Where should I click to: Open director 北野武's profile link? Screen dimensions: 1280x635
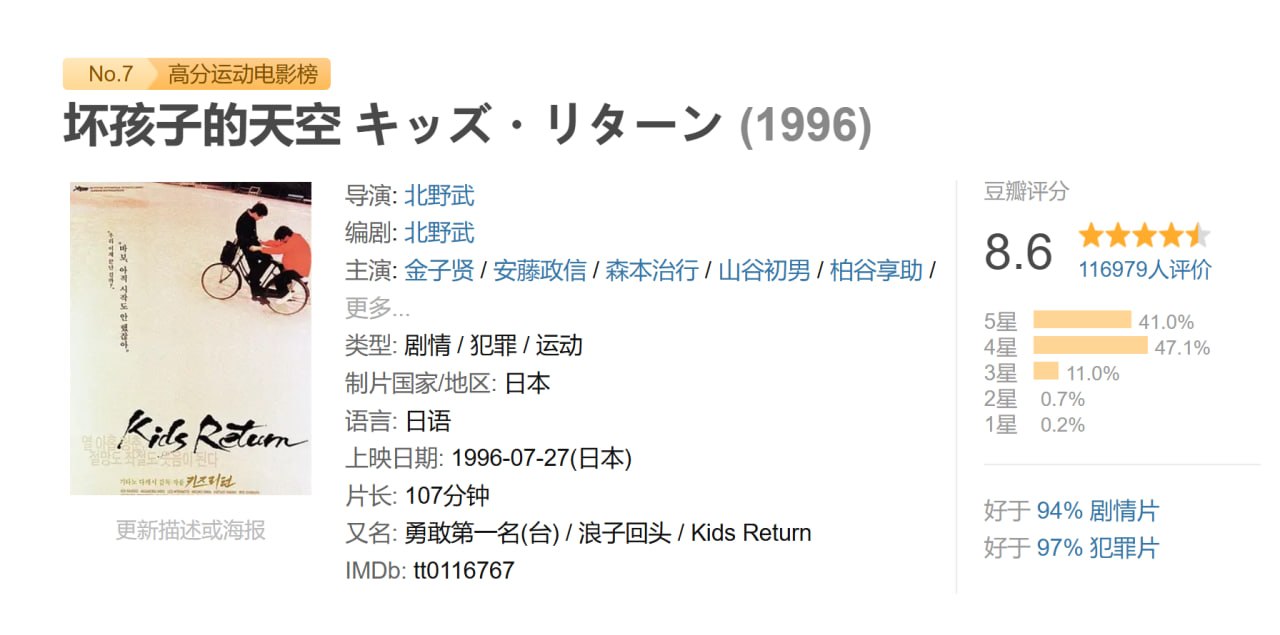[x=441, y=196]
